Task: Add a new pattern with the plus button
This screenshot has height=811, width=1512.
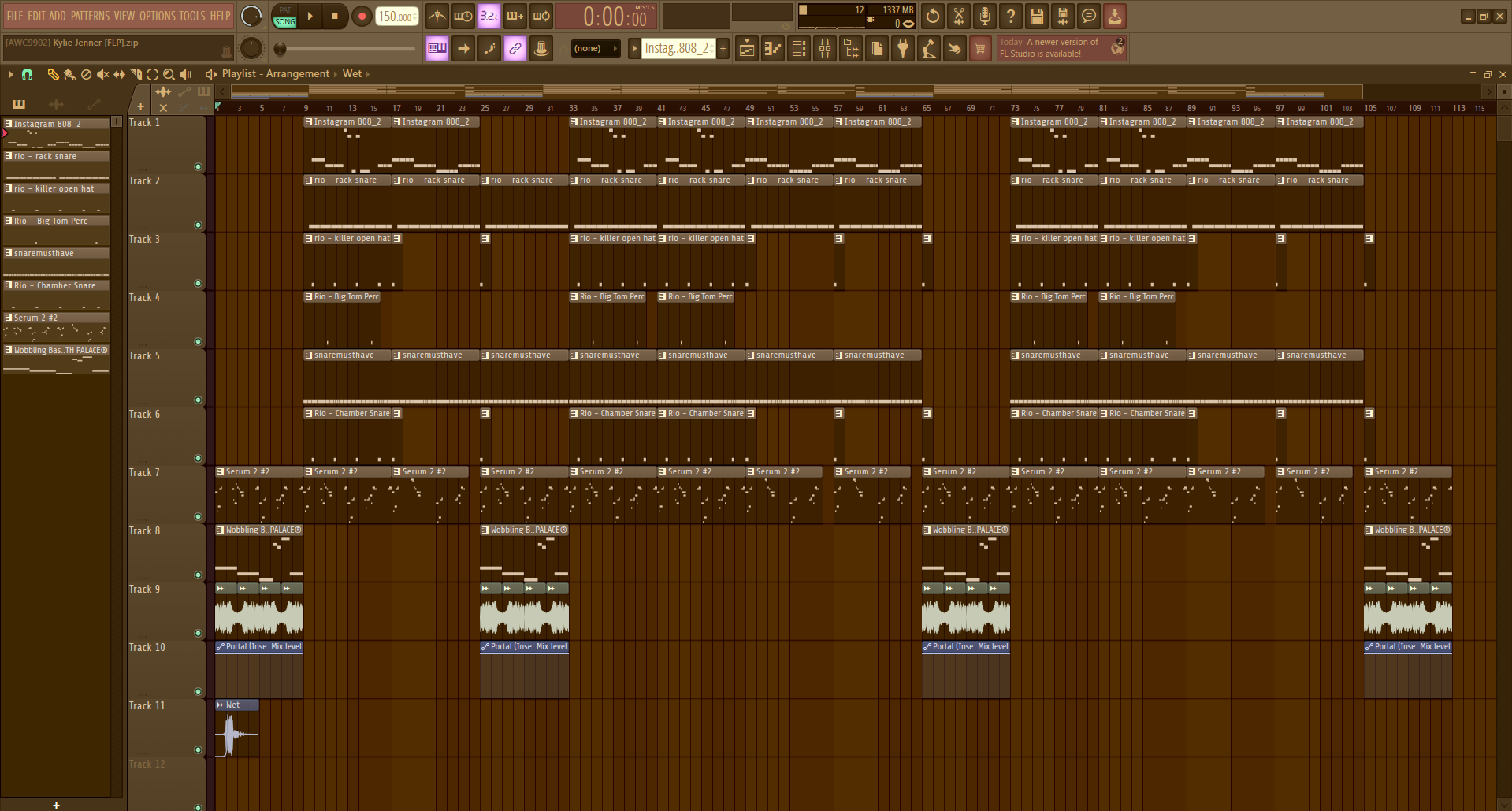Action: coord(723,49)
